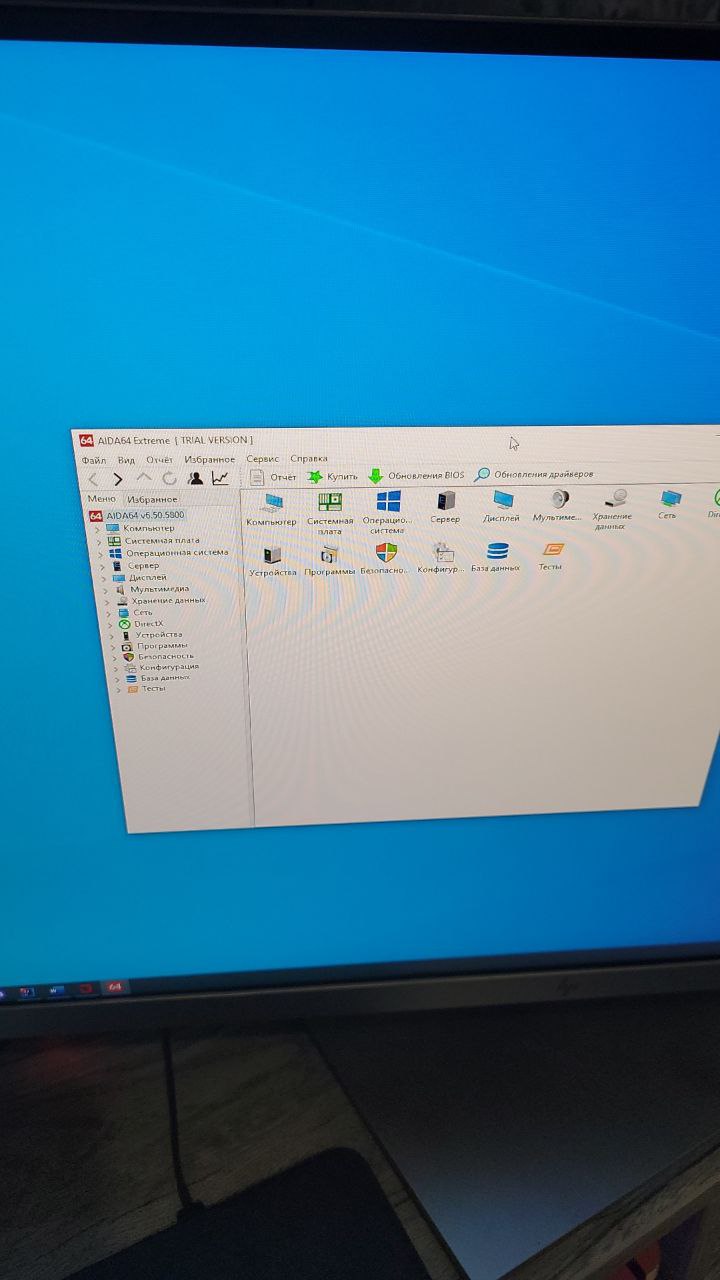Click the user silhouette icon in the toolbar
This screenshot has height=1280, width=720.
(195, 478)
